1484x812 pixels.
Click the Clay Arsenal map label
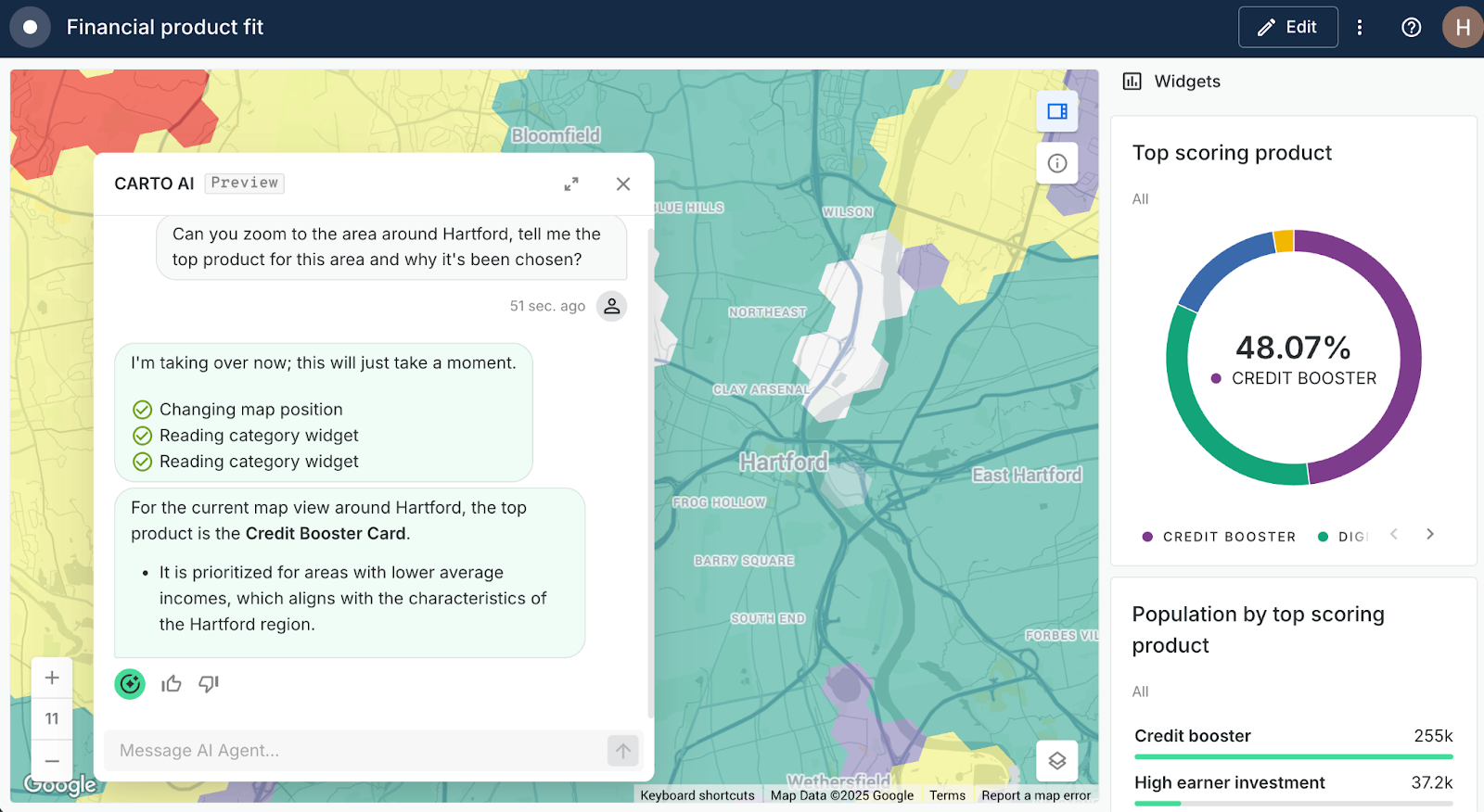(x=761, y=390)
